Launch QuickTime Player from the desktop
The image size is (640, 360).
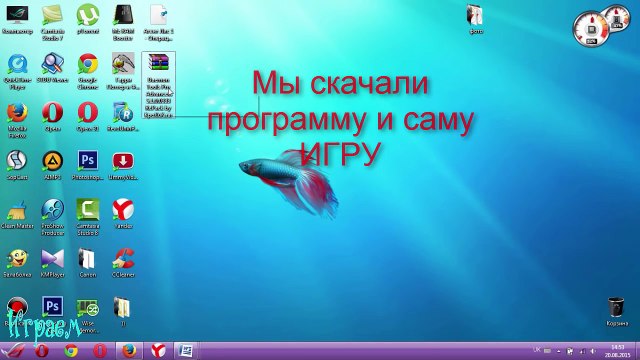click(x=17, y=71)
